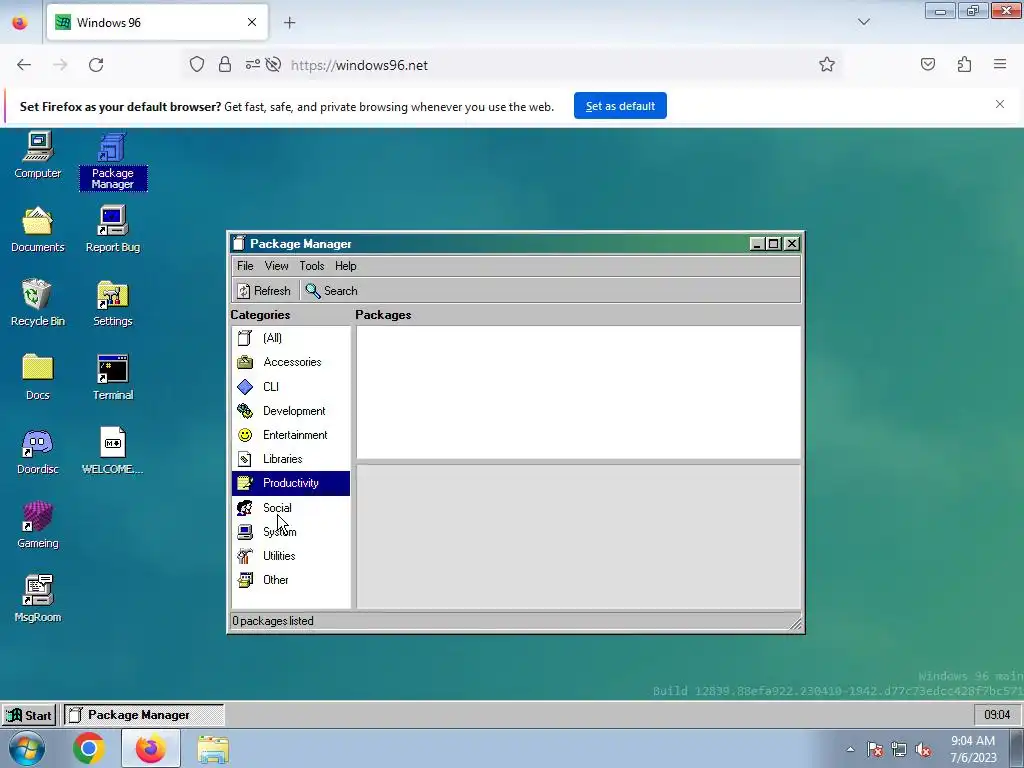Open the Windows 7 Start orb

click(x=27, y=748)
